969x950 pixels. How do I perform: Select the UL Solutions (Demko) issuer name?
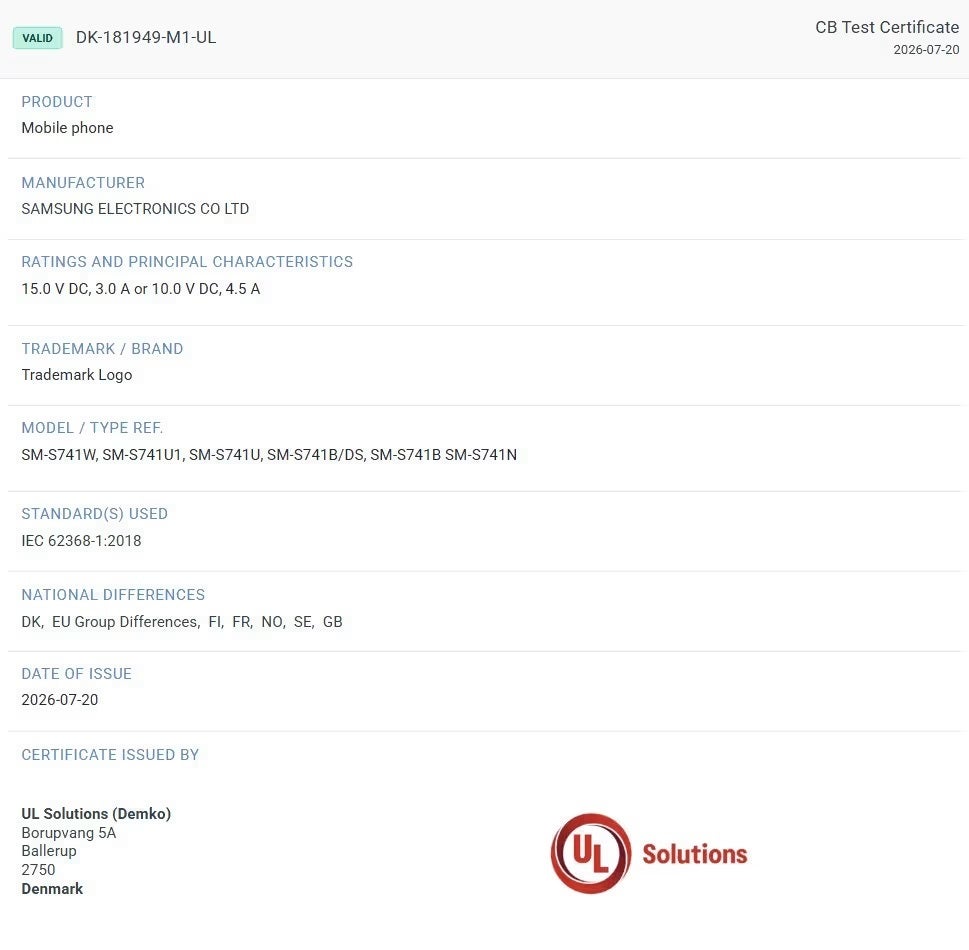[x=96, y=813]
